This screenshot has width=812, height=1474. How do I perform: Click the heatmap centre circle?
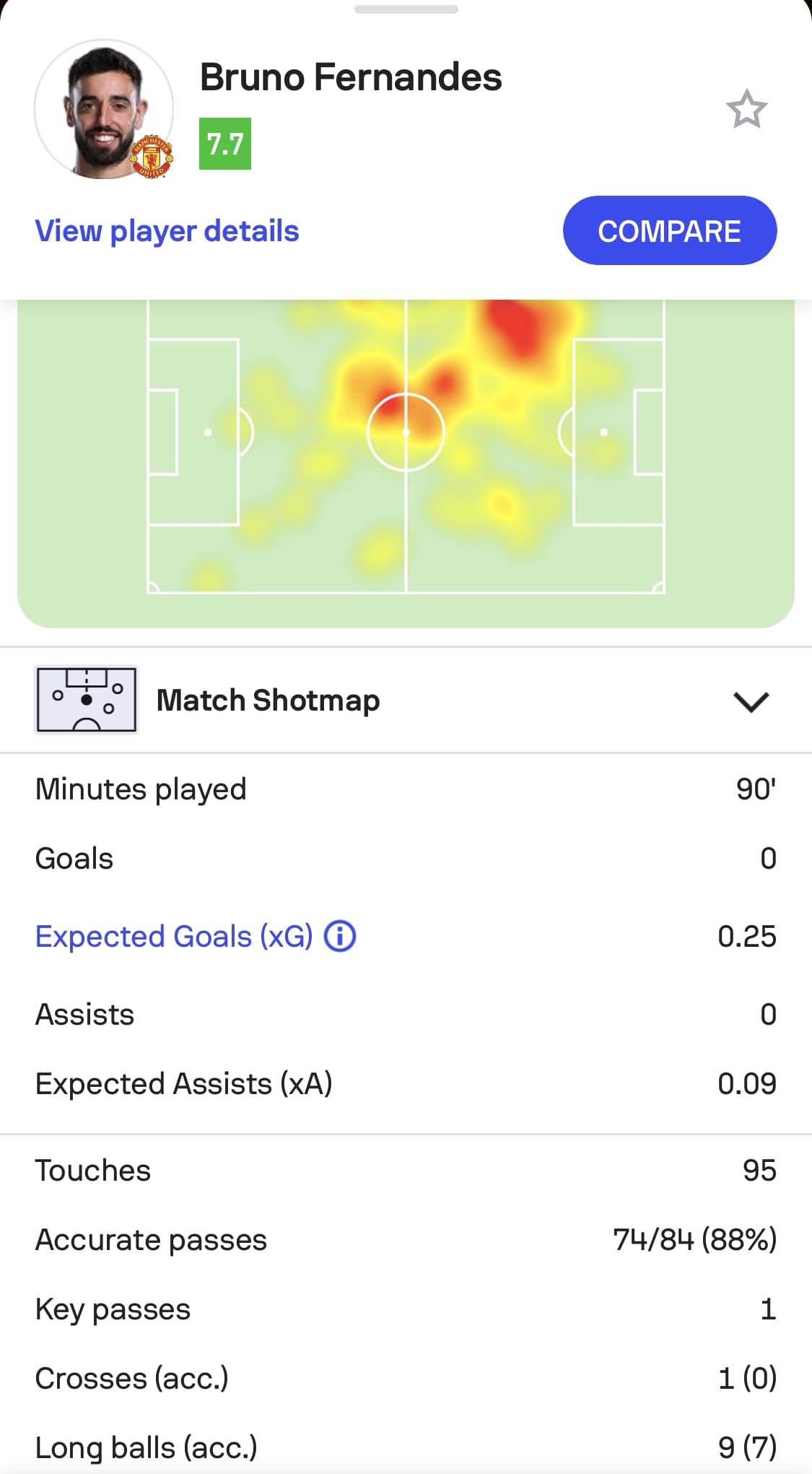coord(406,432)
